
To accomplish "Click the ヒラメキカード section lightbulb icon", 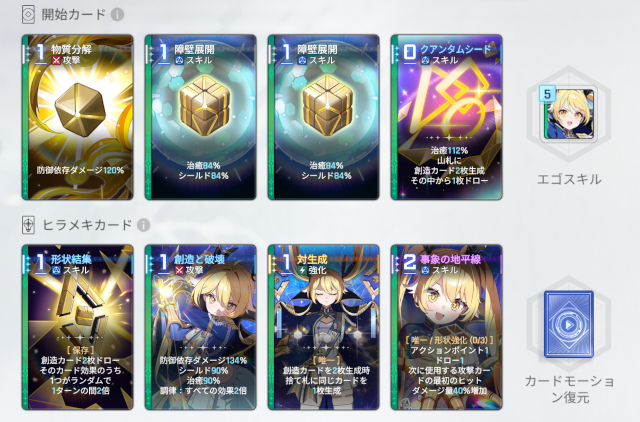I will 28,225.
